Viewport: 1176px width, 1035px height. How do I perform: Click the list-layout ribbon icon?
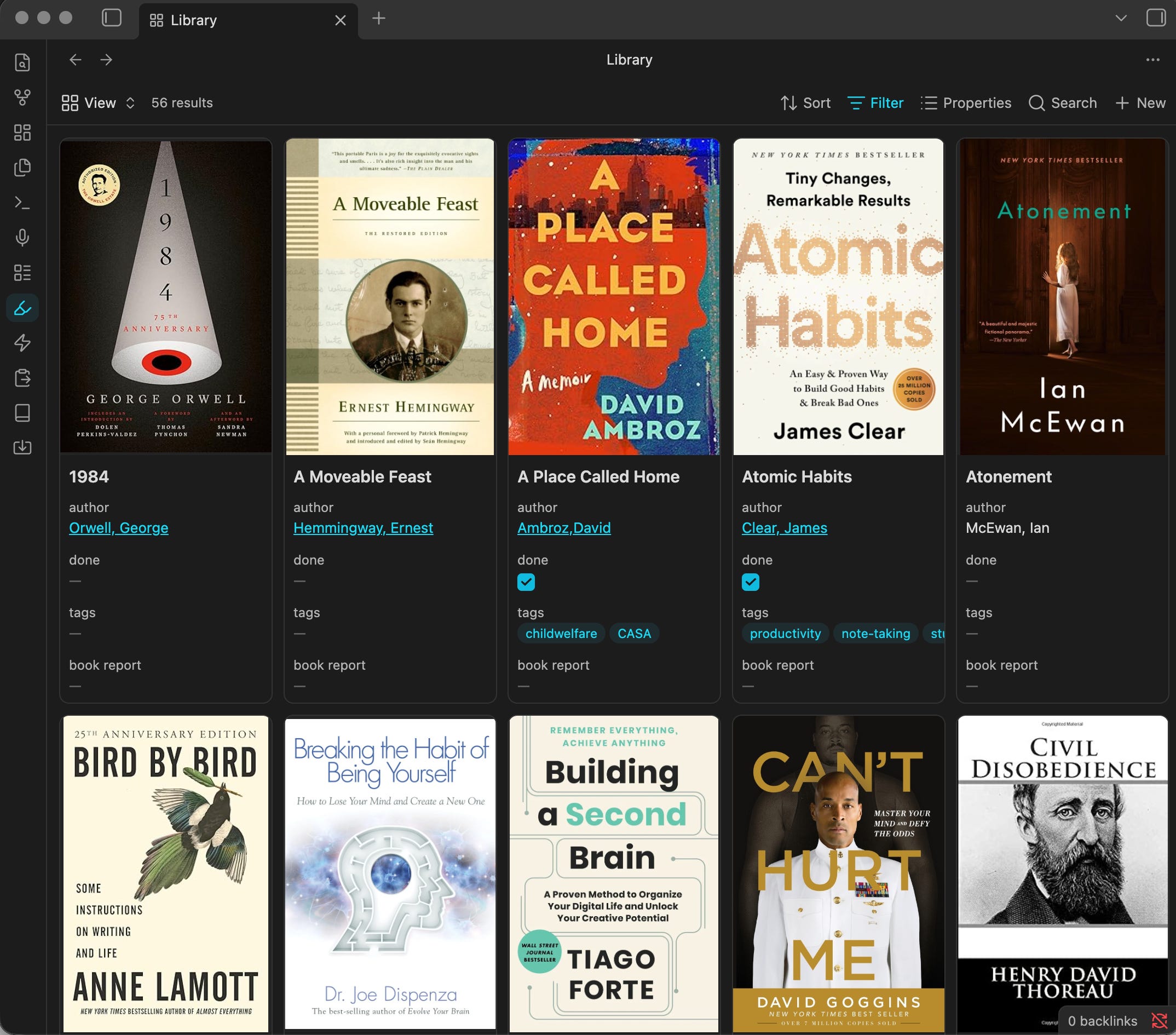pos(22,273)
